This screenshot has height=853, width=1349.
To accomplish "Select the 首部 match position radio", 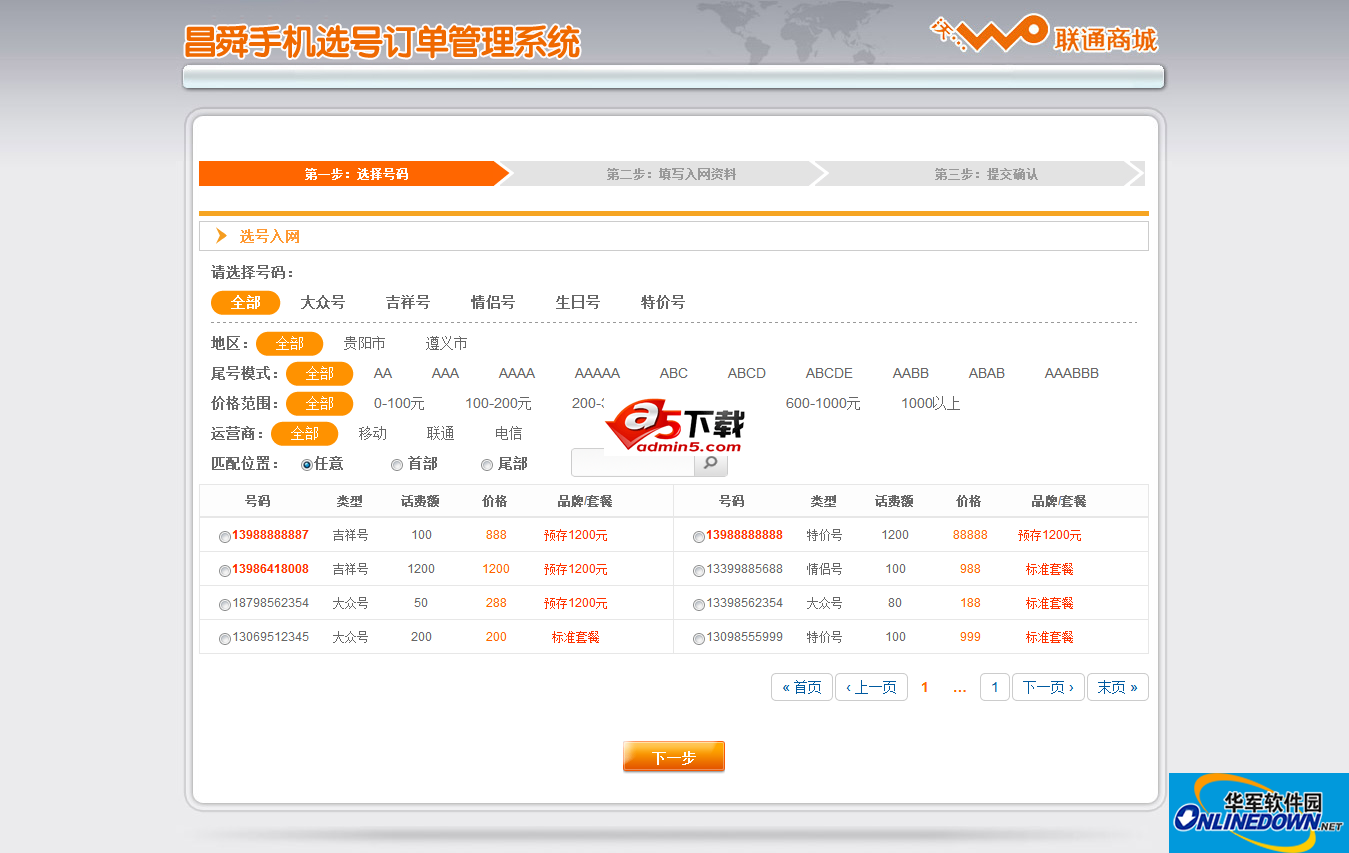I will point(397,463).
